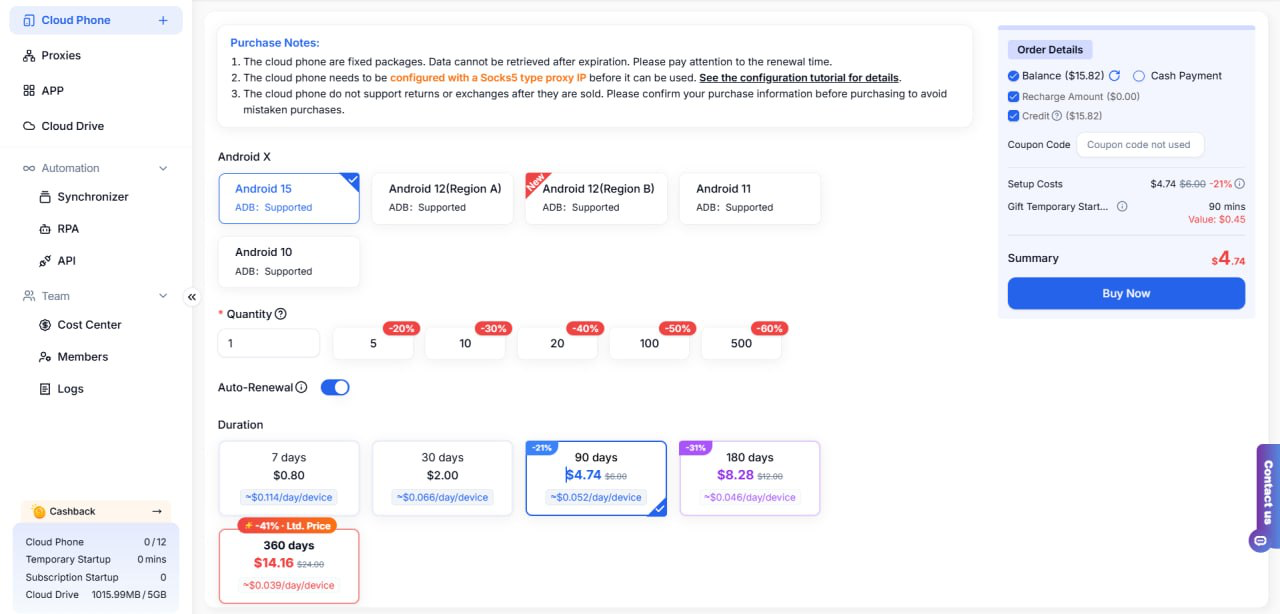1280x614 pixels.
Task: Click the Auto-Renewal info icon
Action: pyautogui.click(x=302, y=387)
